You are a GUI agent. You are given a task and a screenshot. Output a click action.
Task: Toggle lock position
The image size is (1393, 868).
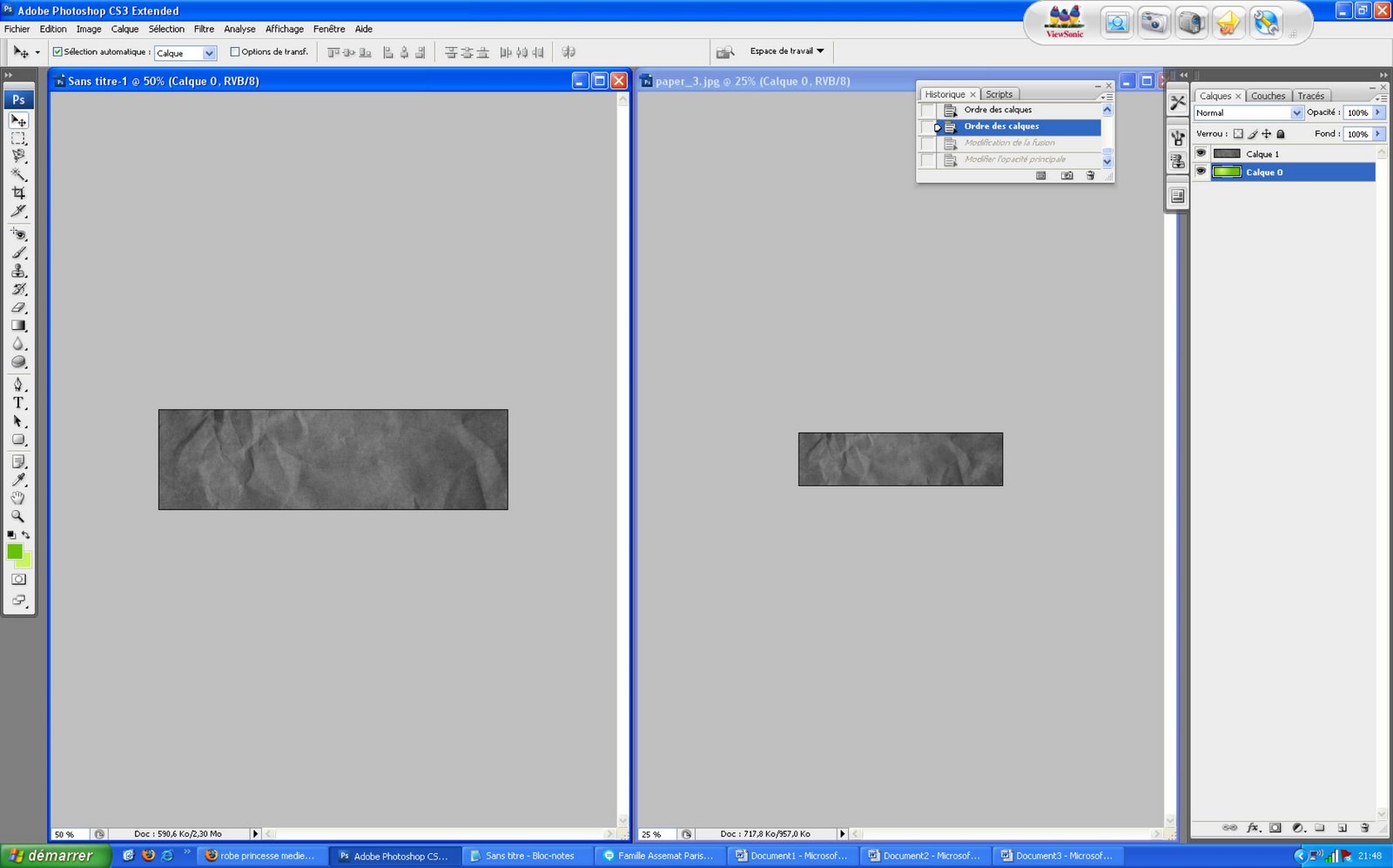pyautogui.click(x=1267, y=134)
